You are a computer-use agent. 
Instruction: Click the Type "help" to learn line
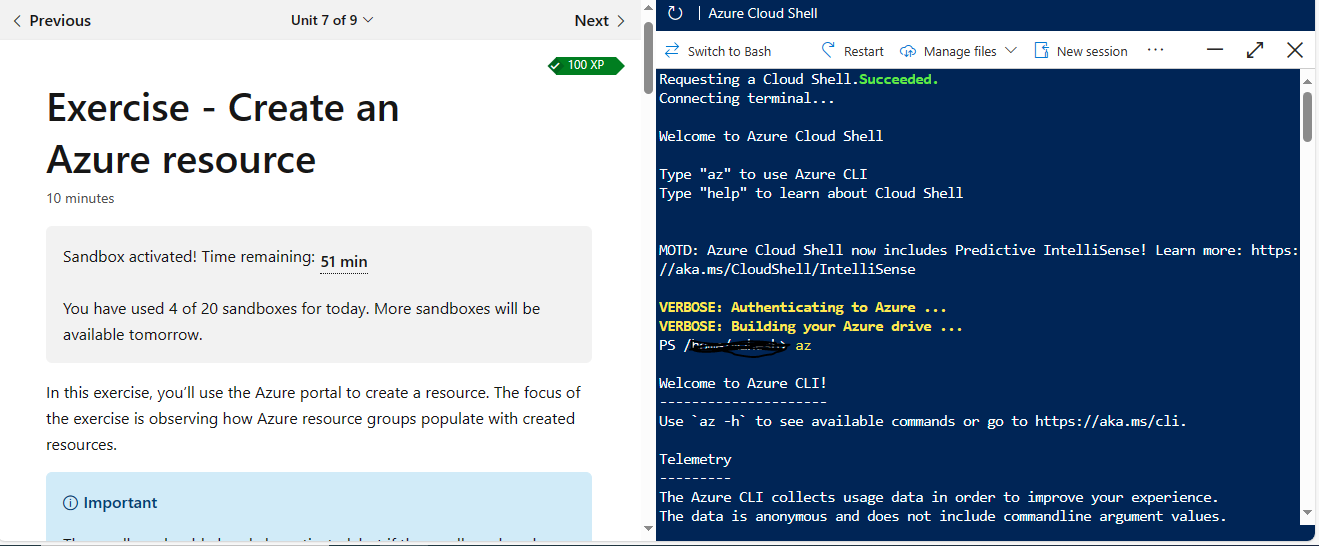point(811,193)
